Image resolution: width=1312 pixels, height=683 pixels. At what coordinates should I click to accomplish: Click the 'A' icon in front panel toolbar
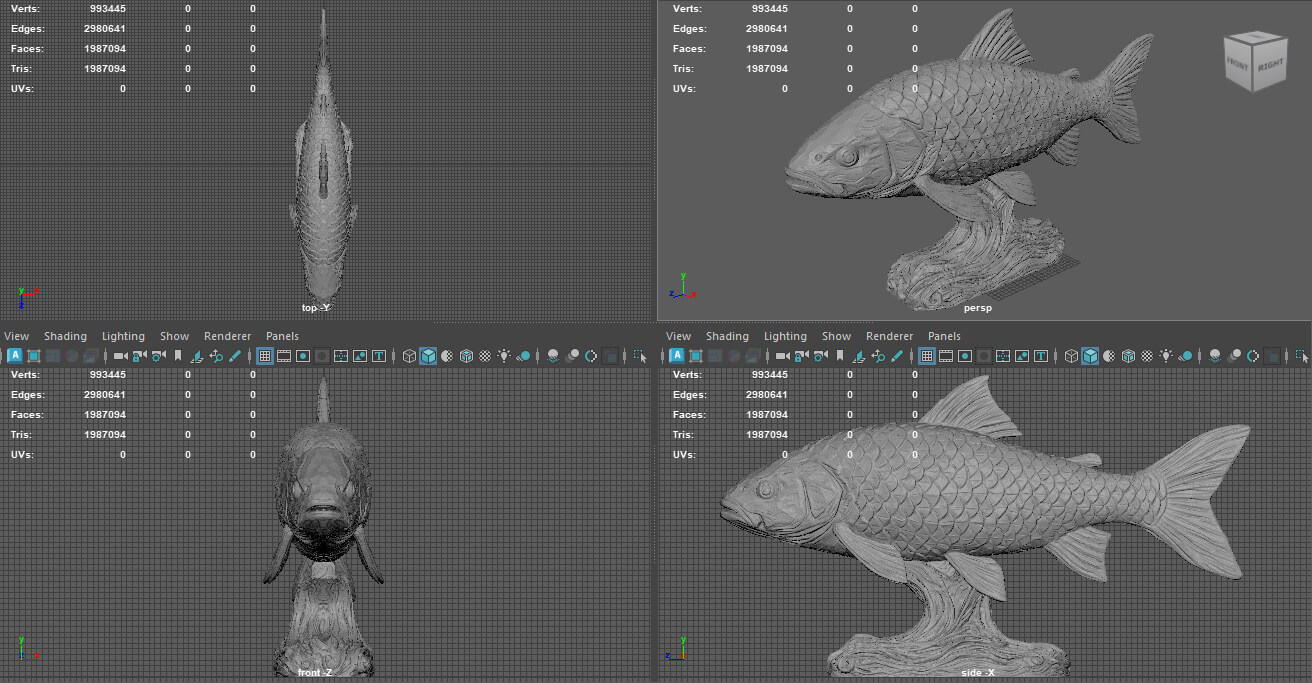(15, 355)
